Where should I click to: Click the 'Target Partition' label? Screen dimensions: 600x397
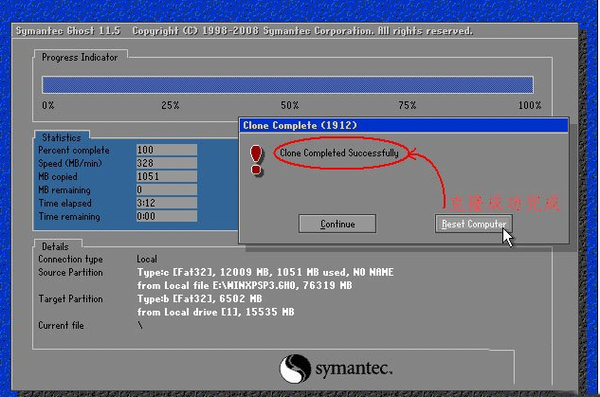pos(70,299)
